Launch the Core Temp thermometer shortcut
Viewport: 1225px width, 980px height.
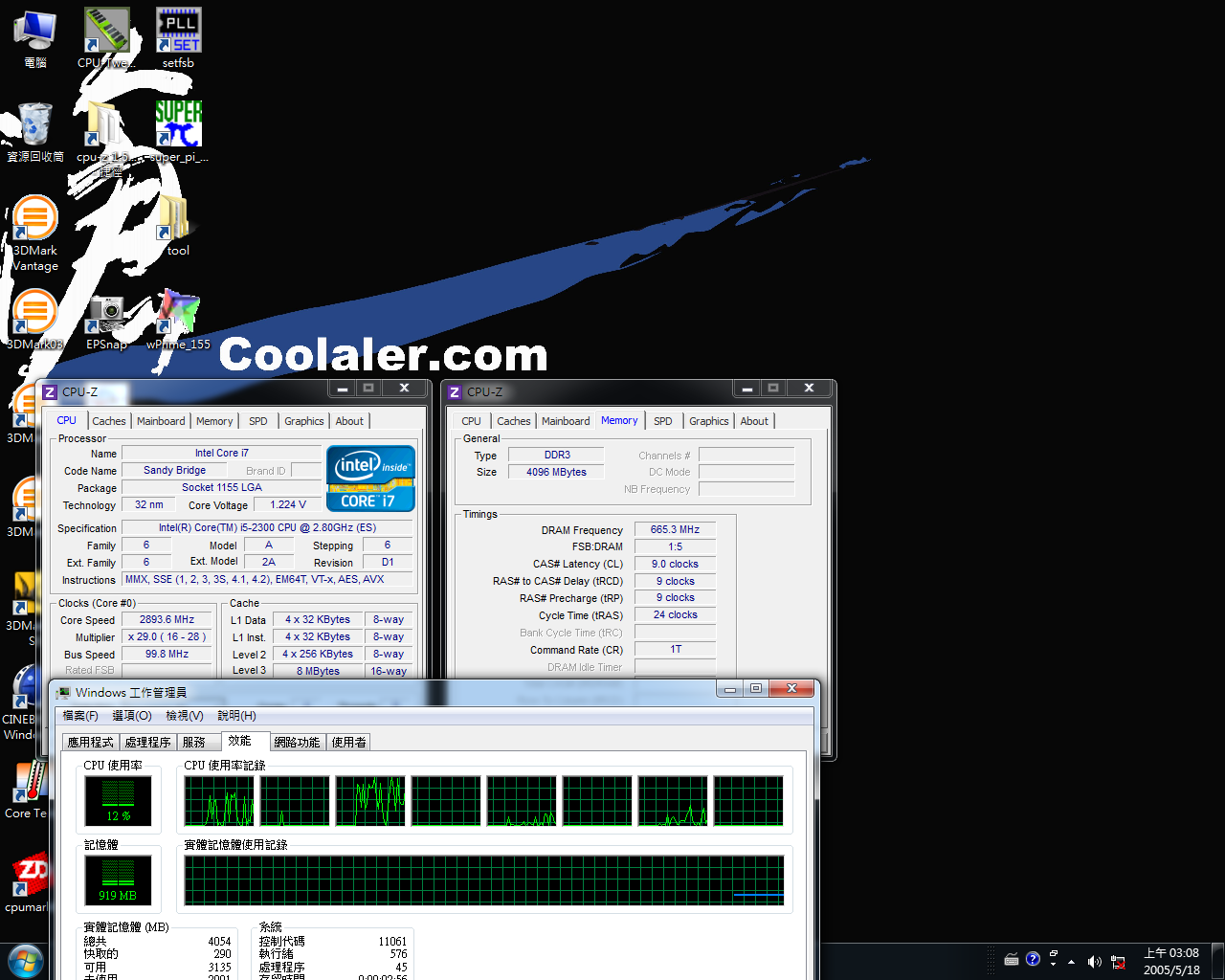point(27,790)
